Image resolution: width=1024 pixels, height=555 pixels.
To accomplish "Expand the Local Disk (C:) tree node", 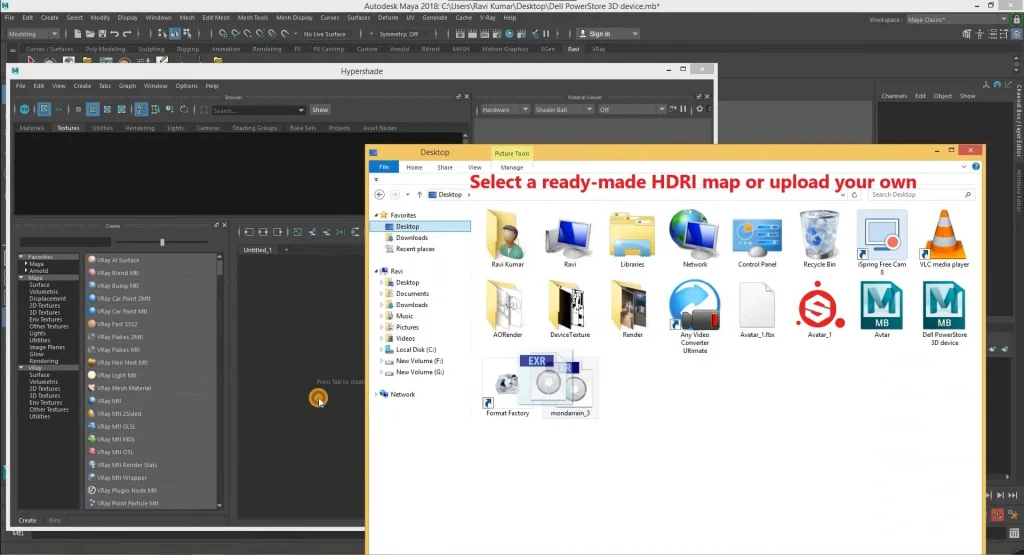I will coord(381,350).
